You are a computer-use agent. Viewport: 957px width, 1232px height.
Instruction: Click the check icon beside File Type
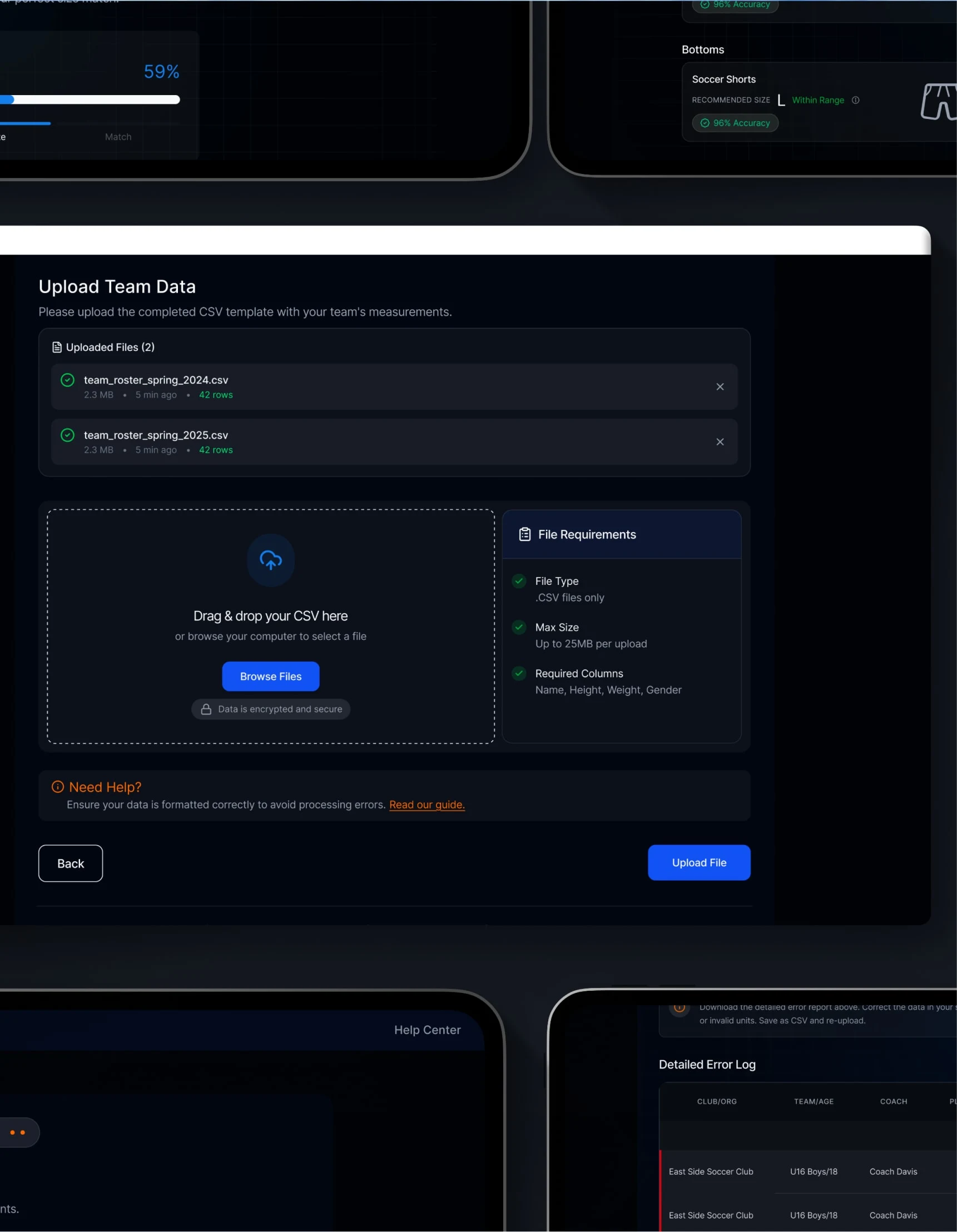click(519, 580)
